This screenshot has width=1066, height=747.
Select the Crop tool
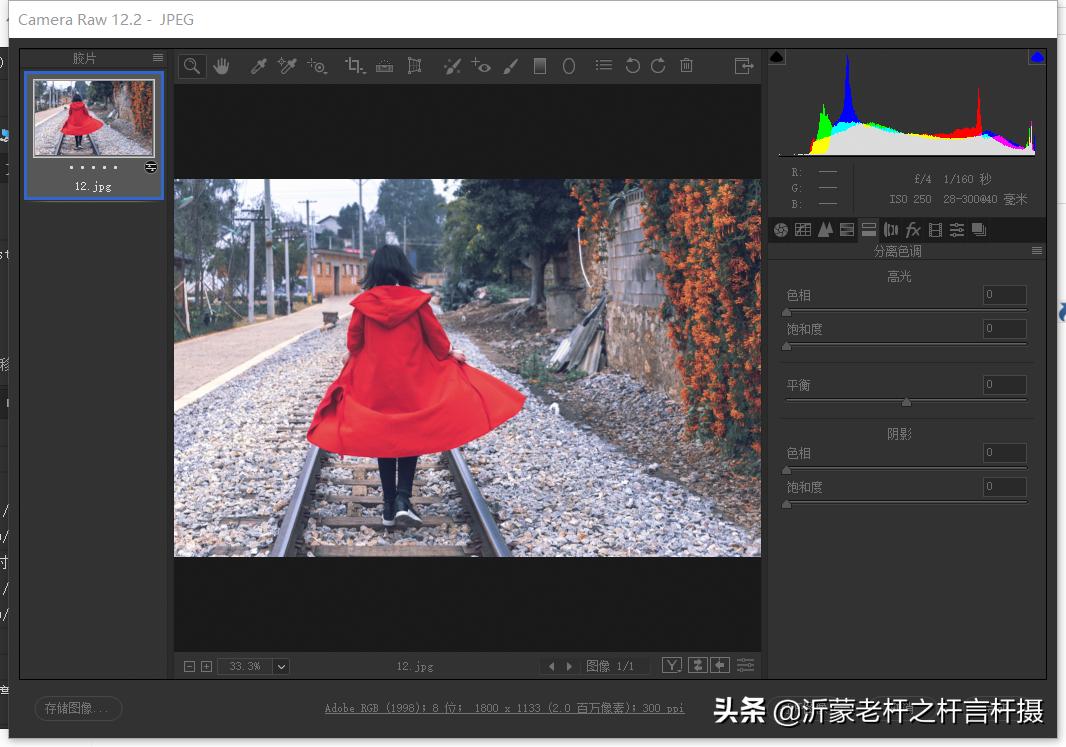click(x=354, y=66)
